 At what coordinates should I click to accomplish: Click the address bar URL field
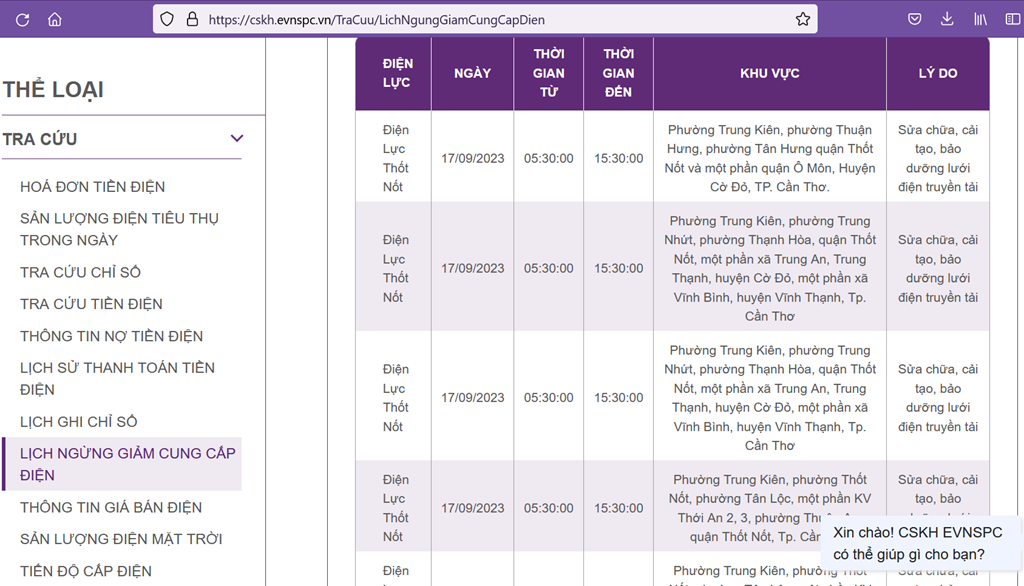tap(485, 20)
